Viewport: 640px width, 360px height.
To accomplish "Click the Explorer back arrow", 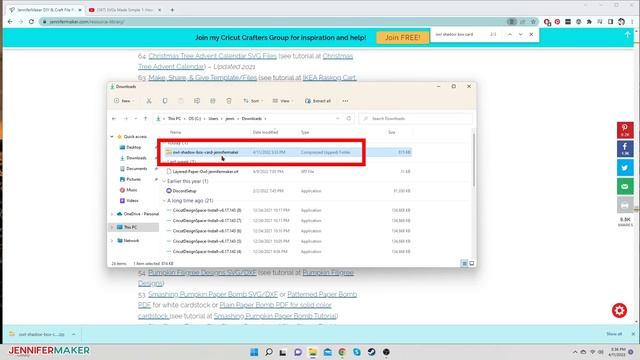I will click(114, 118).
